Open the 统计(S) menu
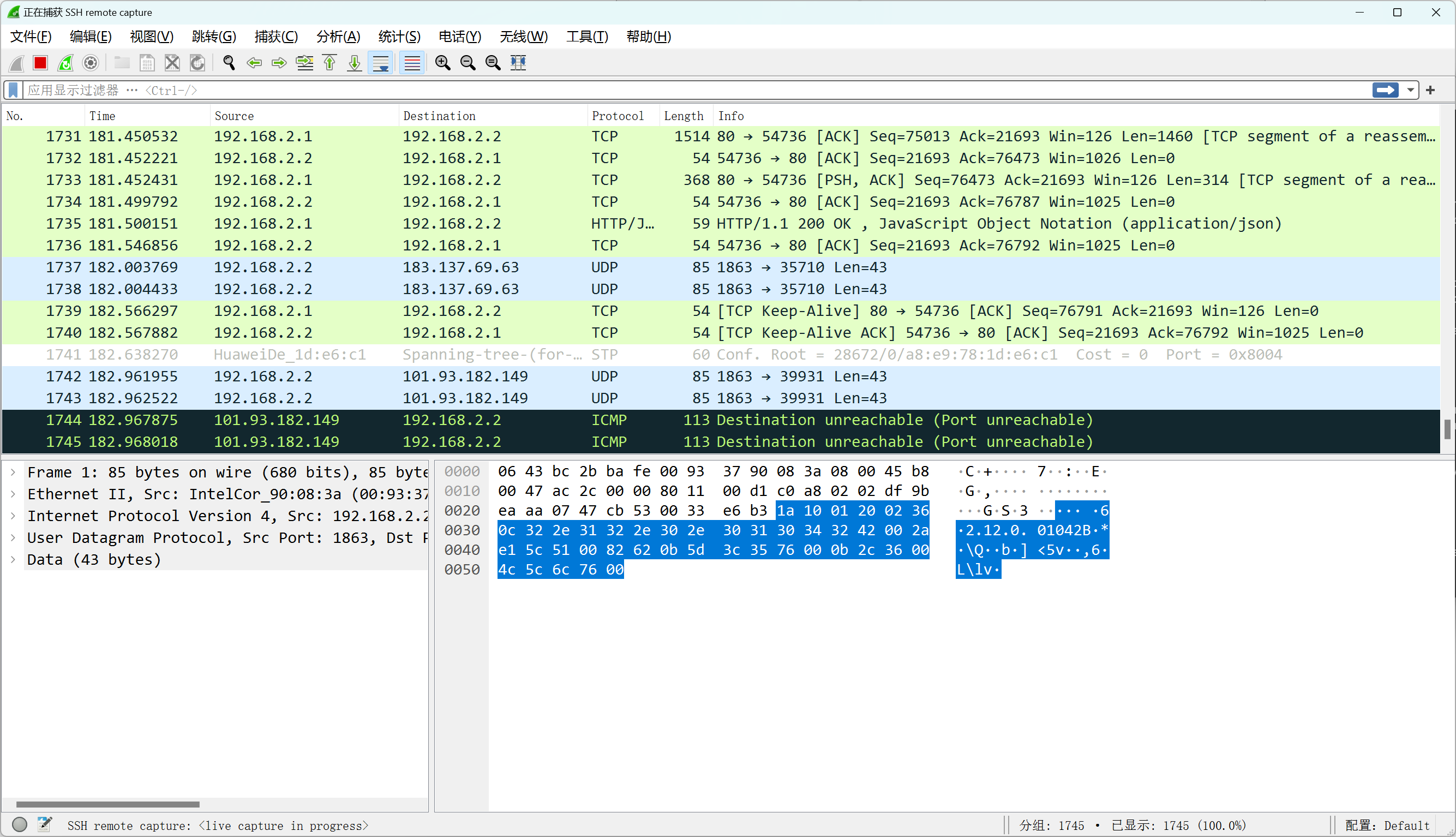 [x=399, y=37]
